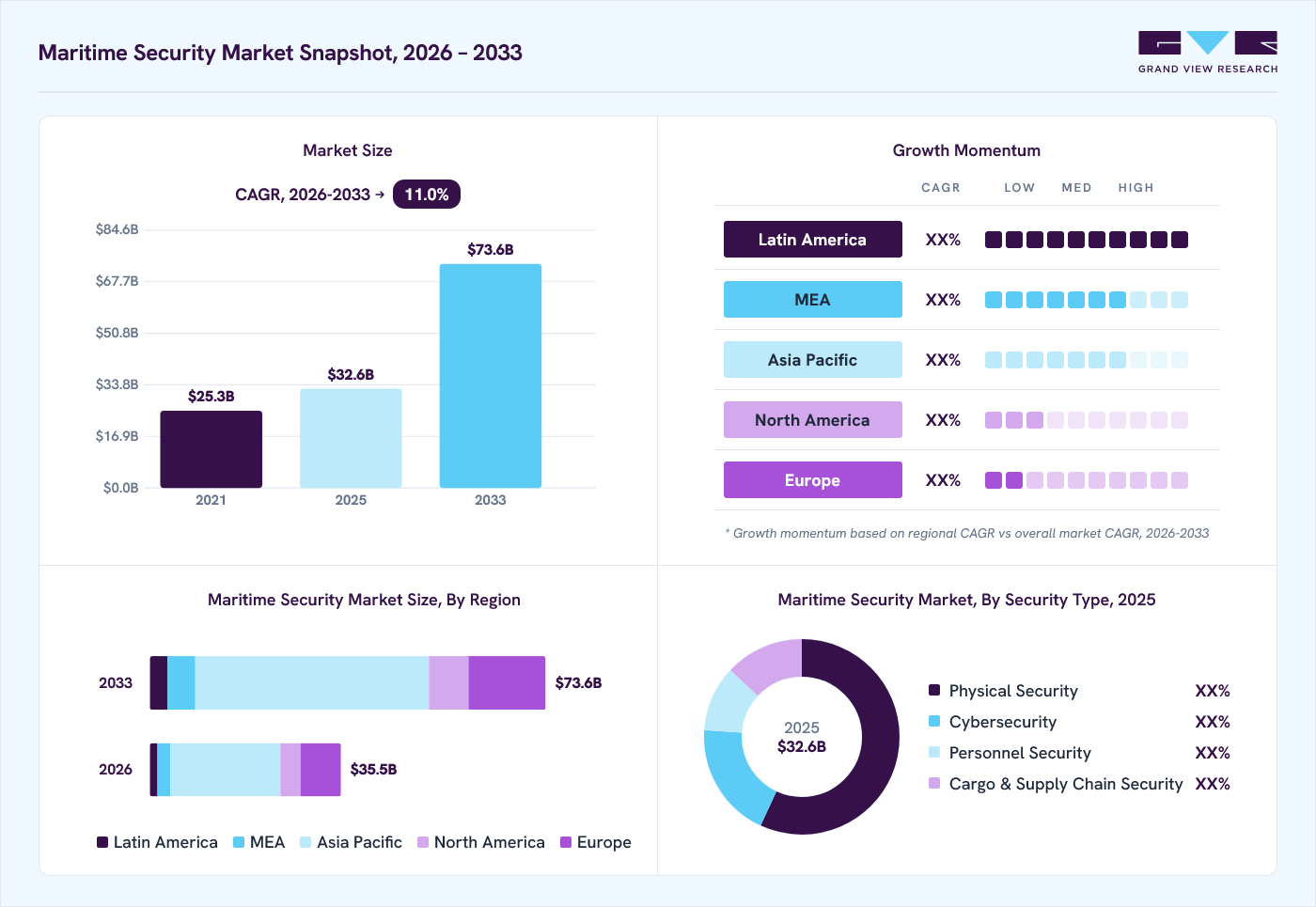Image resolution: width=1316 pixels, height=907 pixels.
Task: Click the 2033 blue bar
Action: click(491, 376)
